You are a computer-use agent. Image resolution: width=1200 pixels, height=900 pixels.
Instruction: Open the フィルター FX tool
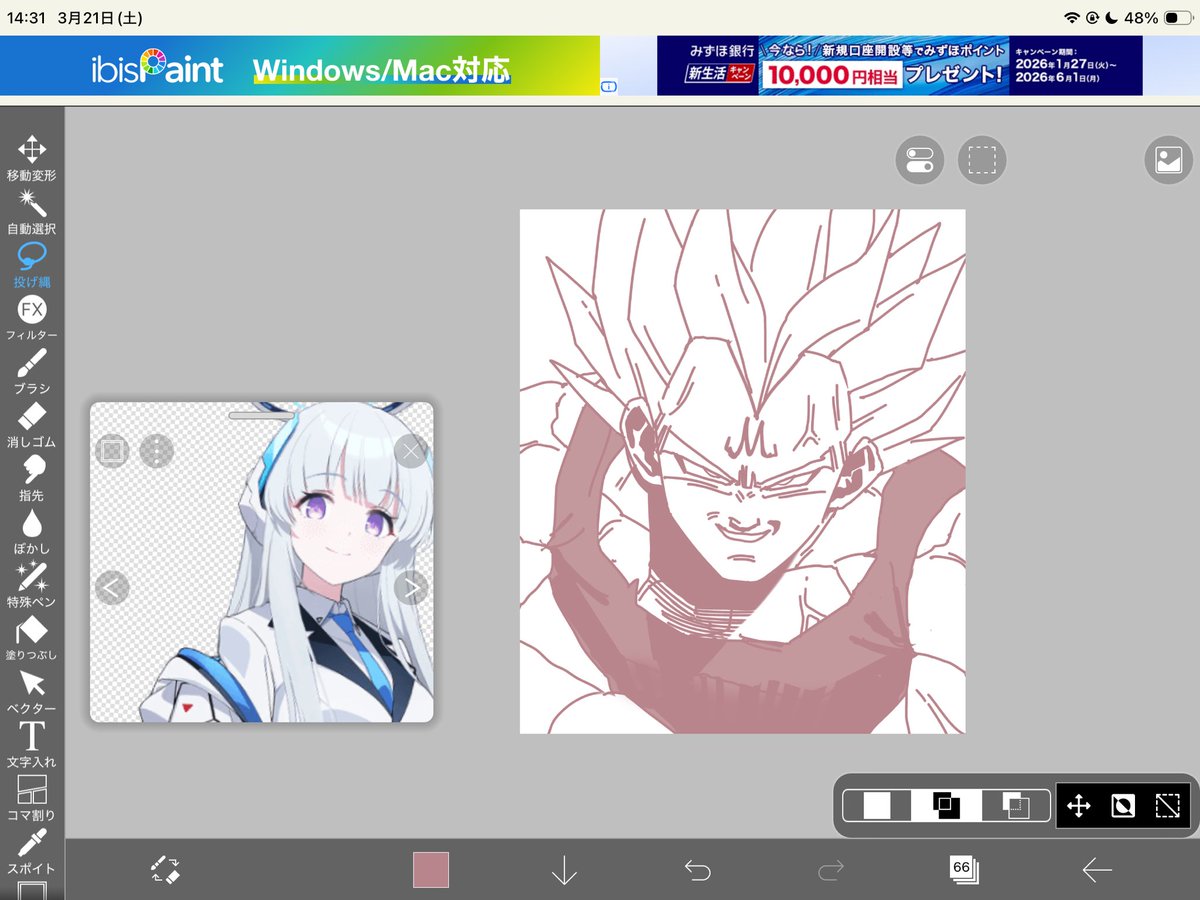pos(32,317)
